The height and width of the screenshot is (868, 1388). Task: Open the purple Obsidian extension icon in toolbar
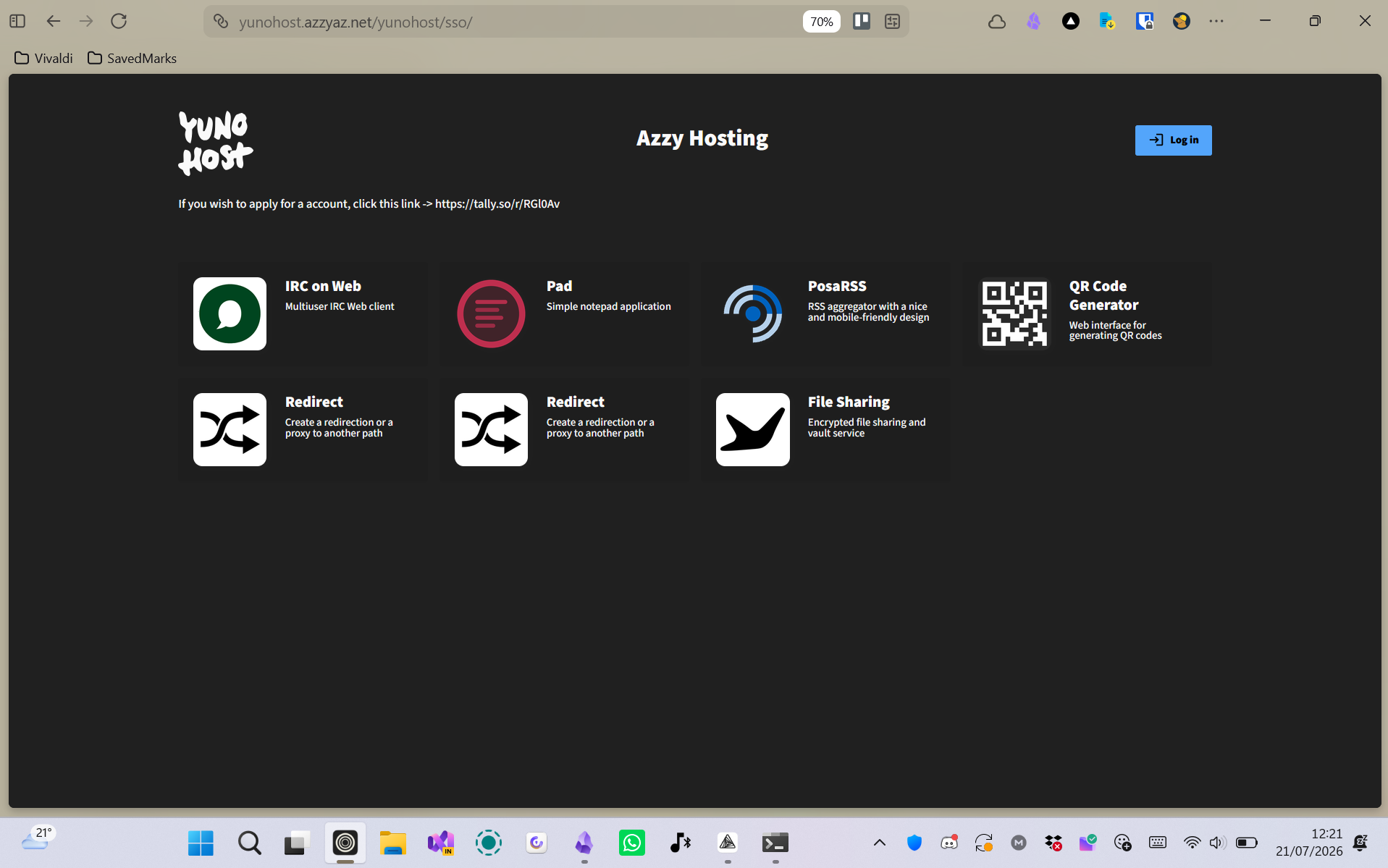[x=1034, y=21]
